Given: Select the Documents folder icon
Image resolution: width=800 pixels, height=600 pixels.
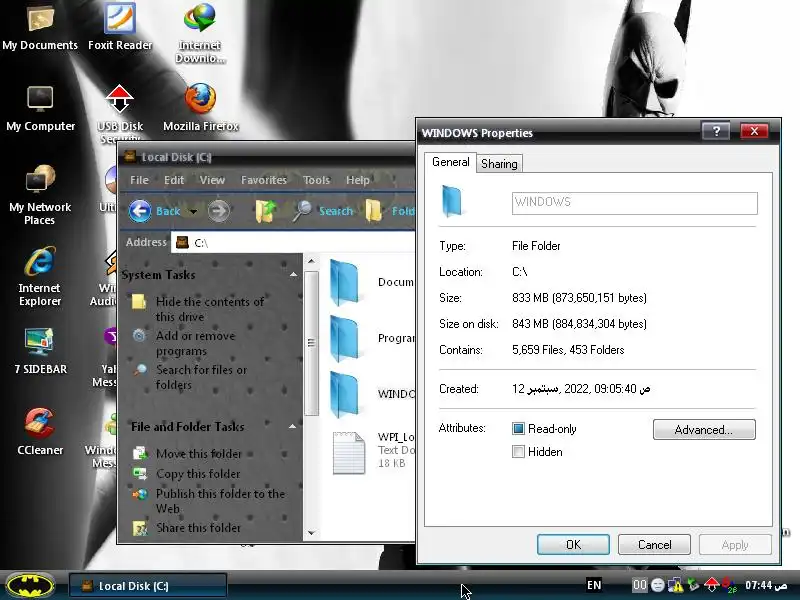Looking at the screenshot, I should 344,282.
